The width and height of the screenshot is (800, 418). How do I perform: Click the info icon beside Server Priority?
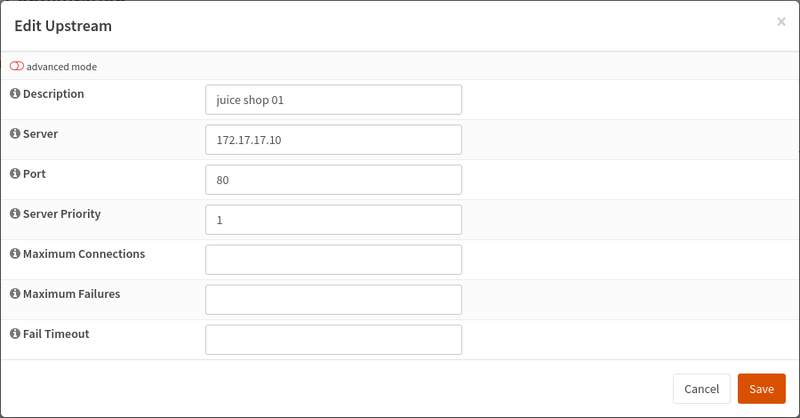click(x=15, y=214)
